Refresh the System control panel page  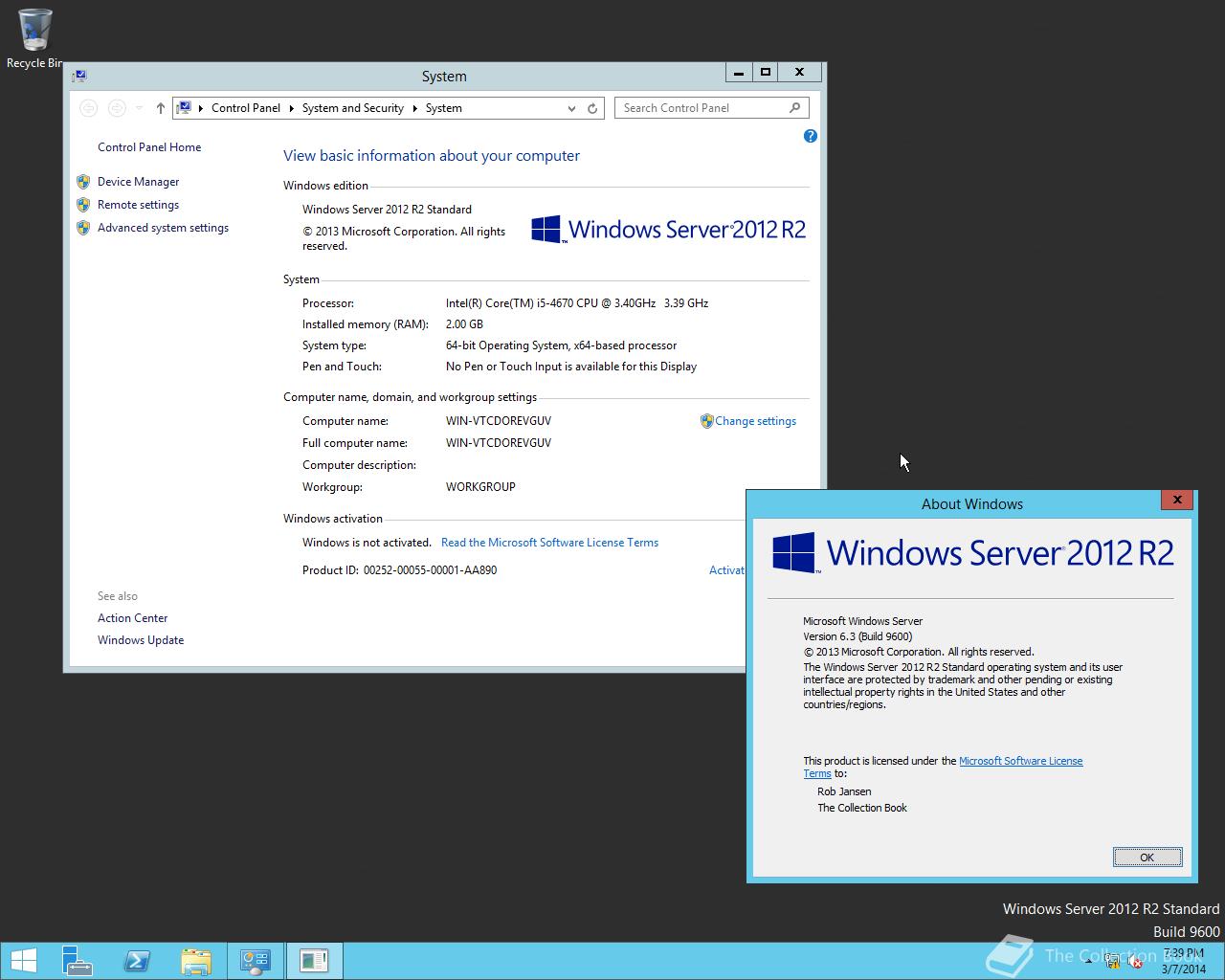coord(592,108)
